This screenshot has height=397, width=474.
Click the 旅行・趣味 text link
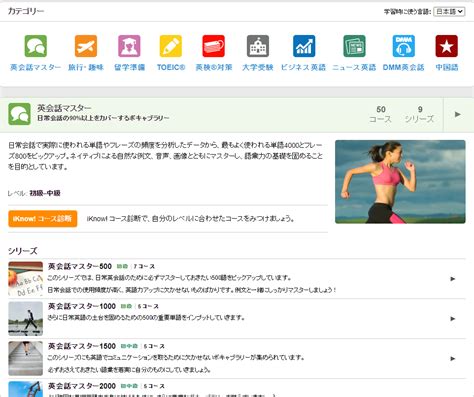coord(86,67)
